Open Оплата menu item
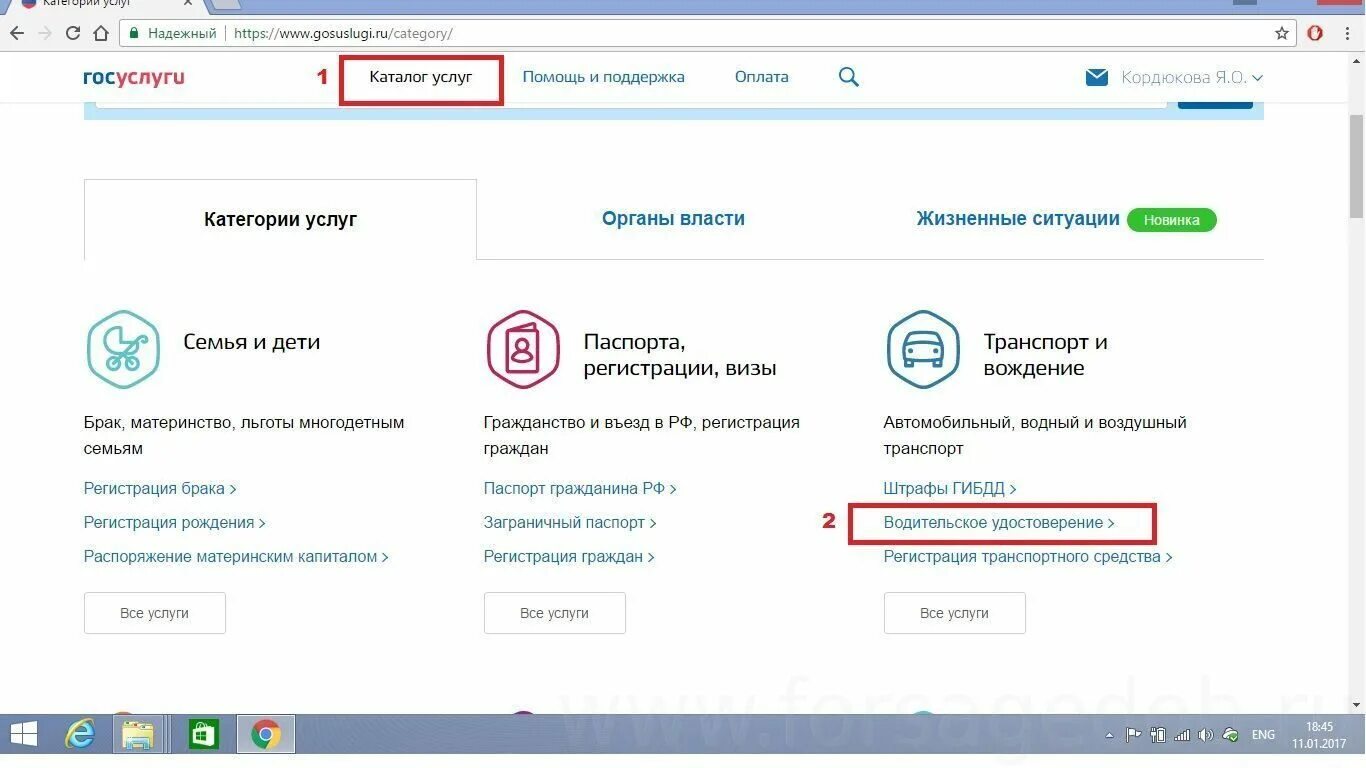This screenshot has width=1366, height=768. [x=761, y=77]
